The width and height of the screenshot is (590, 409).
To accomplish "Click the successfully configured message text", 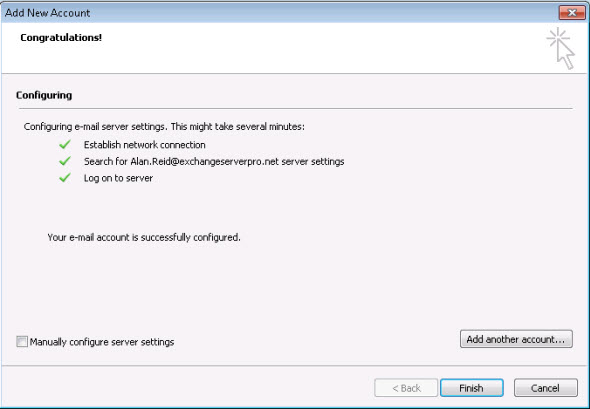I will 144,237.
